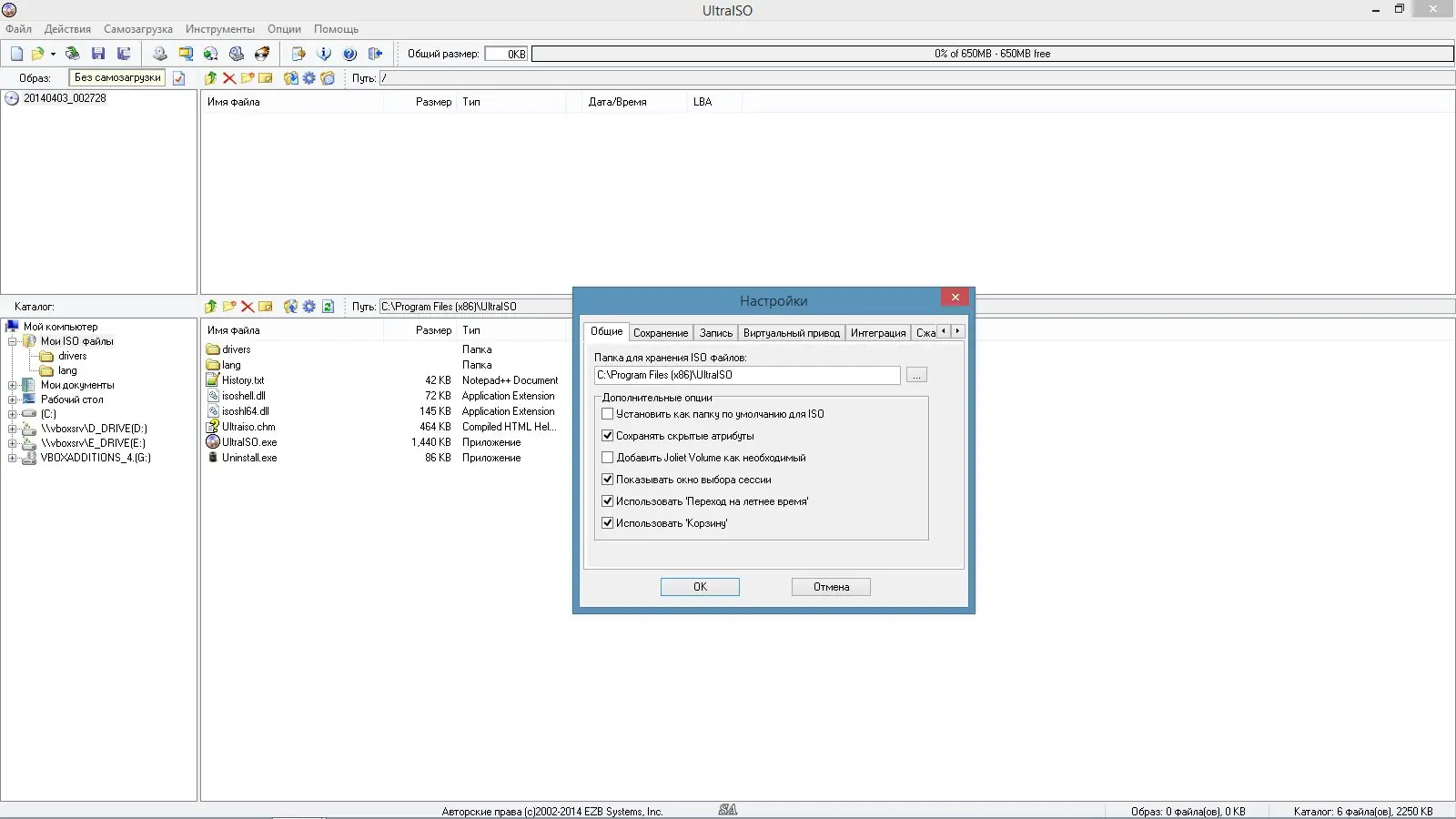
Task: Click the blue info bubble icon
Action: pyautogui.click(x=324, y=54)
